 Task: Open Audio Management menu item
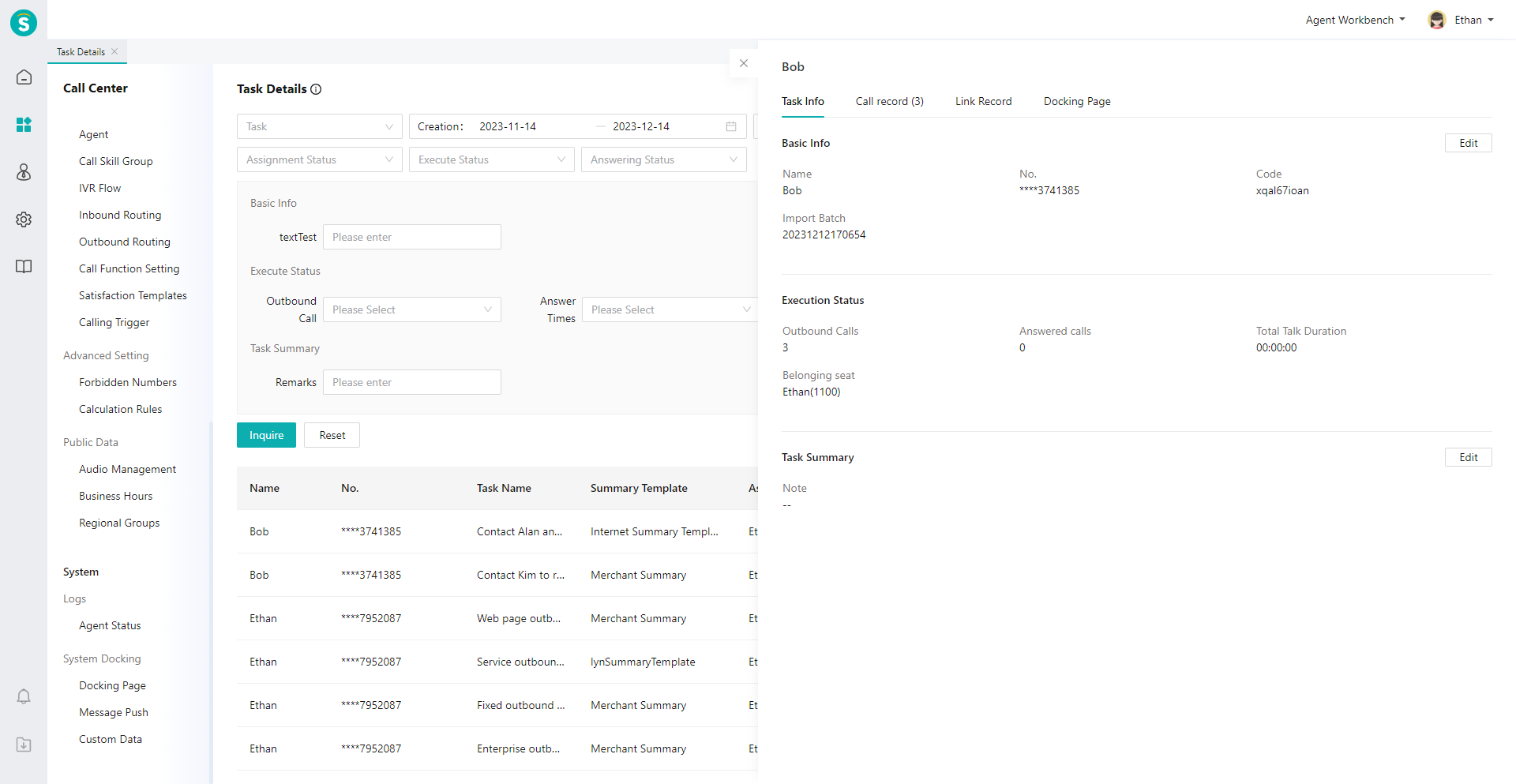(x=128, y=469)
